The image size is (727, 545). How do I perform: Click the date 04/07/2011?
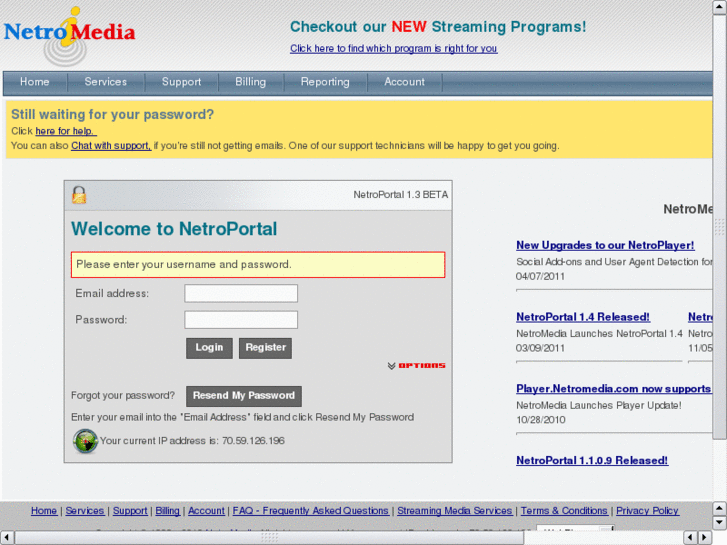pos(541,276)
